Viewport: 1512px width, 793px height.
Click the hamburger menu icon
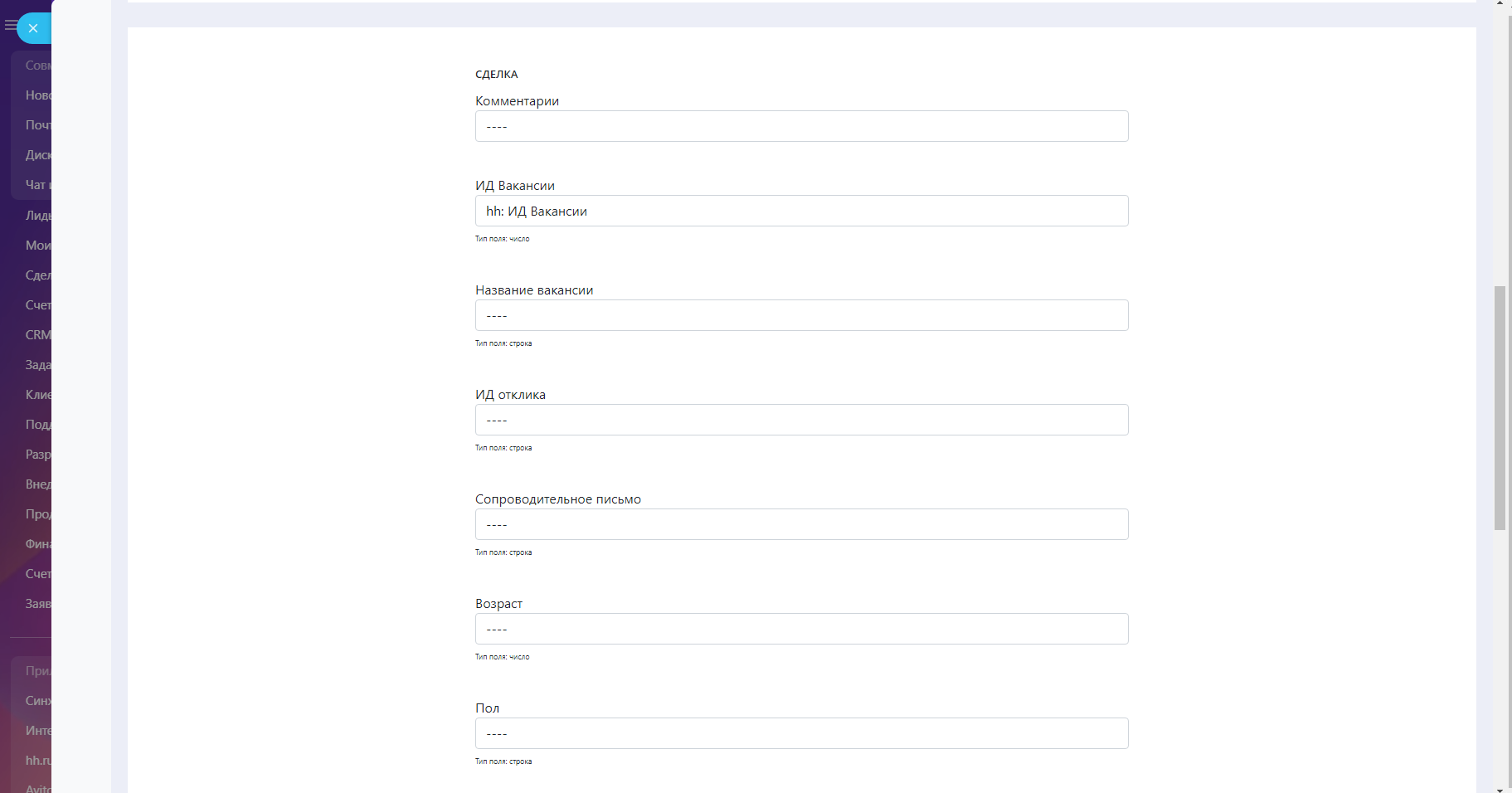click(10, 26)
